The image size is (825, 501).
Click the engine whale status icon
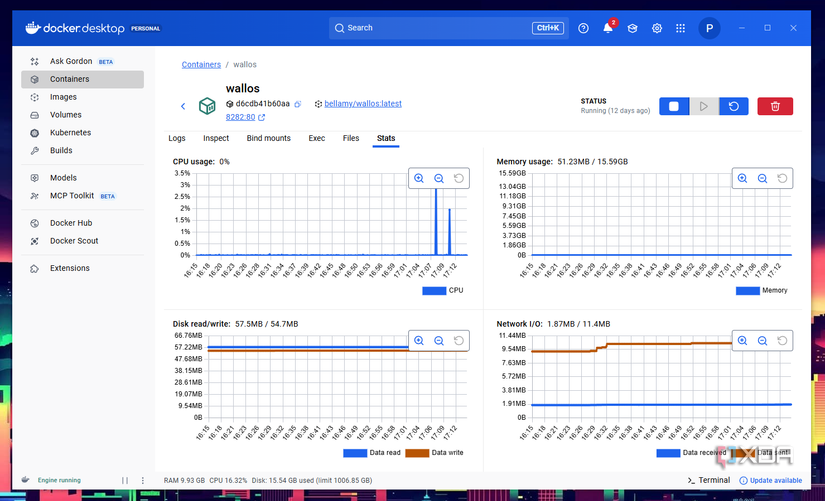tap(25, 480)
